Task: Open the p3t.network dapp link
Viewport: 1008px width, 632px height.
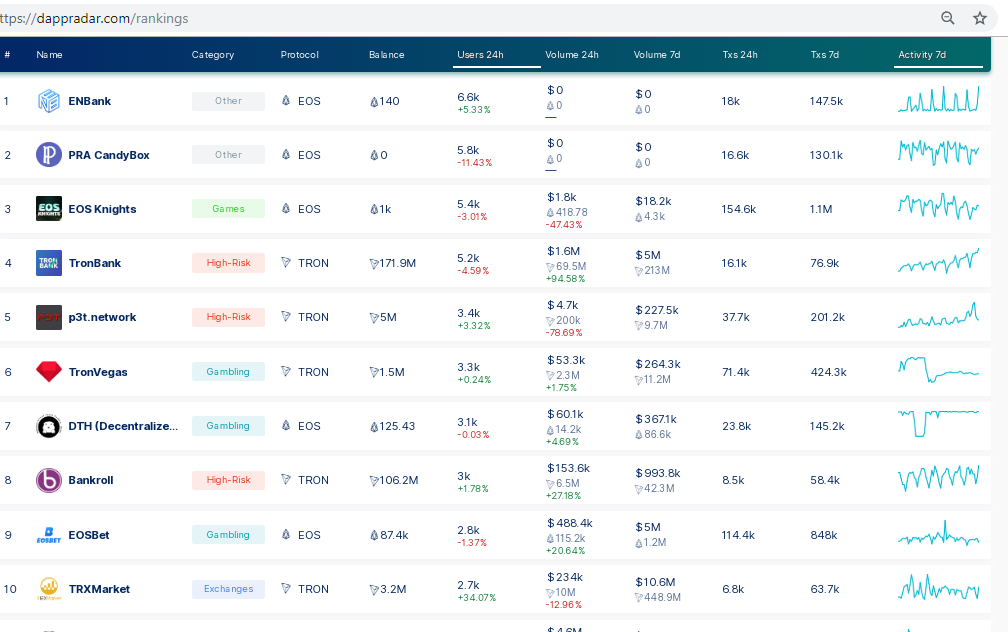Action: 102,317
